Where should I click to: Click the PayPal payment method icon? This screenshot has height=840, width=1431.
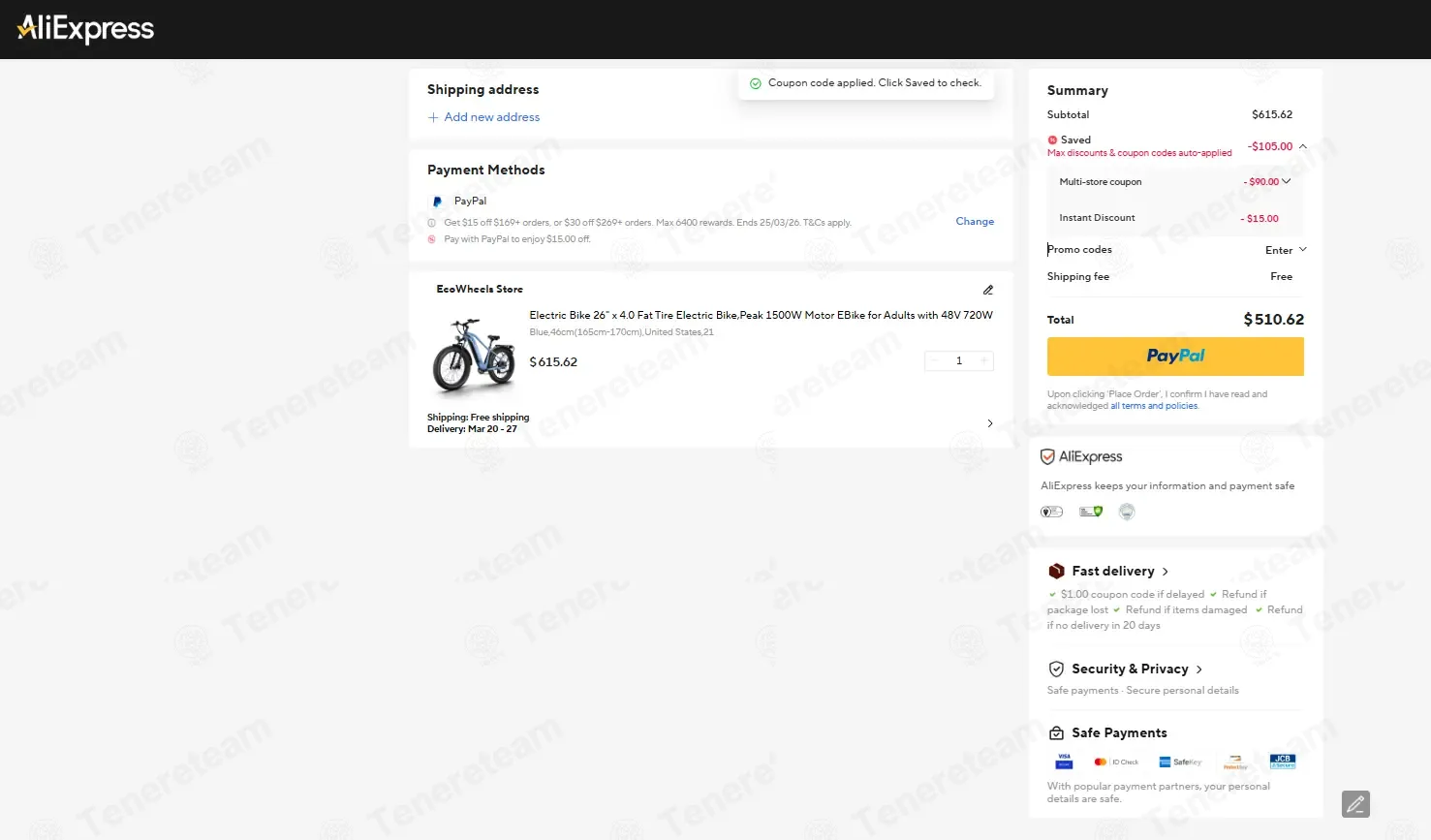(437, 202)
